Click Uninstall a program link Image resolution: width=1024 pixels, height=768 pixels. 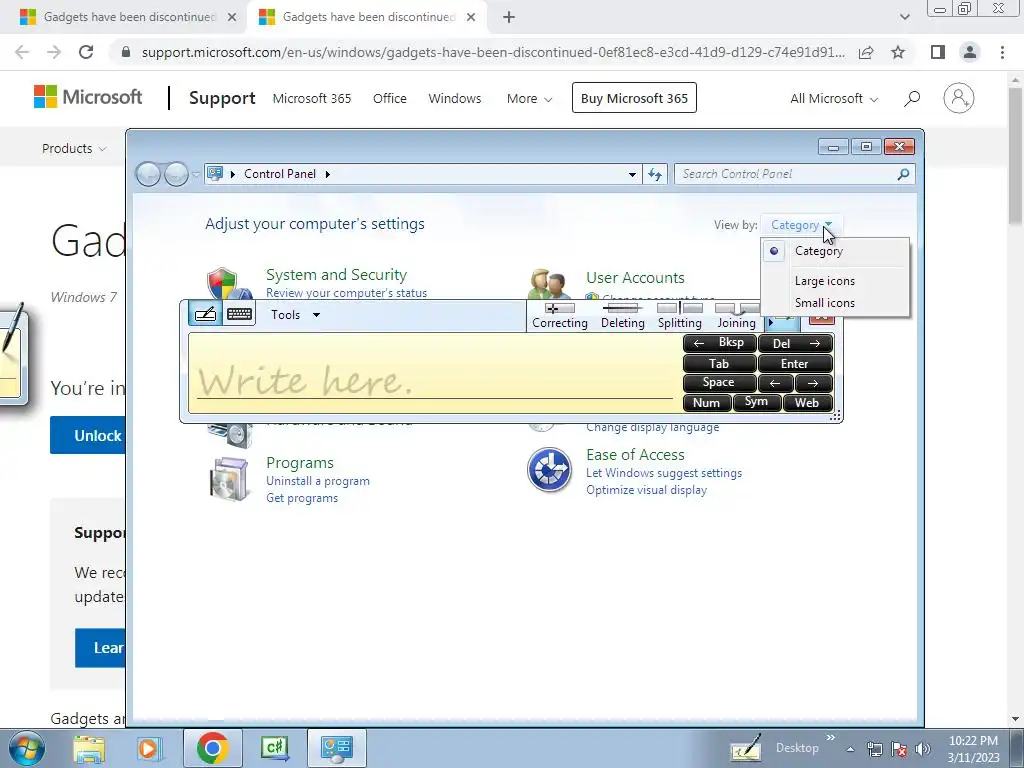pyautogui.click(x=317, y=481)
